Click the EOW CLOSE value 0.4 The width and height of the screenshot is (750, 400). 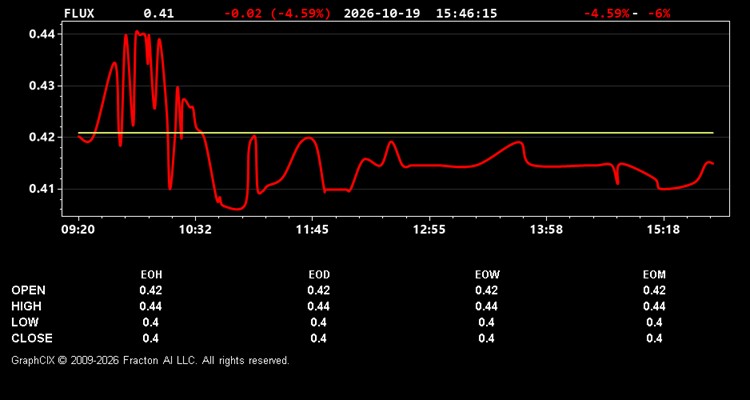[486, 338]
